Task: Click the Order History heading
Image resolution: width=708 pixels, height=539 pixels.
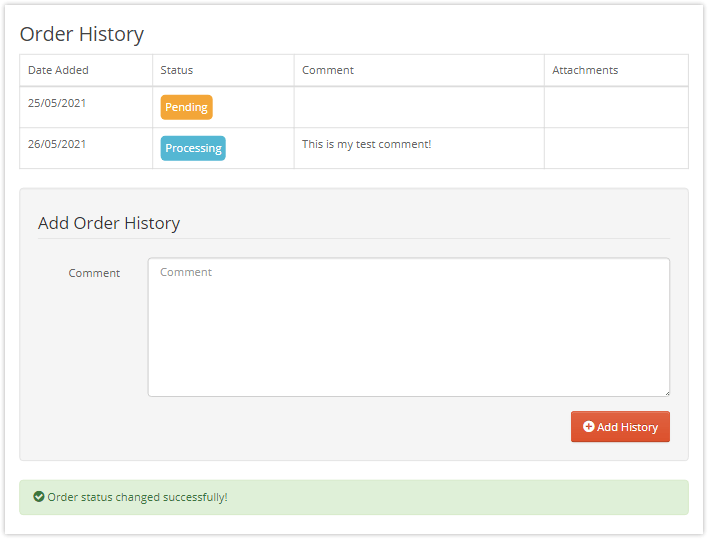Action: [82, 34]
